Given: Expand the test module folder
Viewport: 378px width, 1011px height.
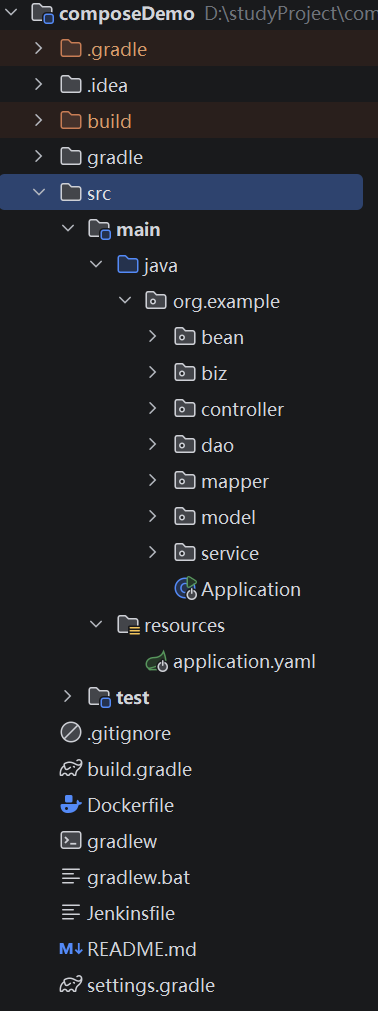Looking at the screenshot, I should coord(67,697).
